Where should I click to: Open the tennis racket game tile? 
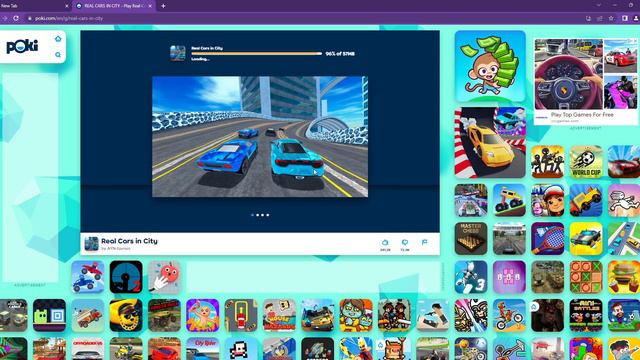pos(547,238)
